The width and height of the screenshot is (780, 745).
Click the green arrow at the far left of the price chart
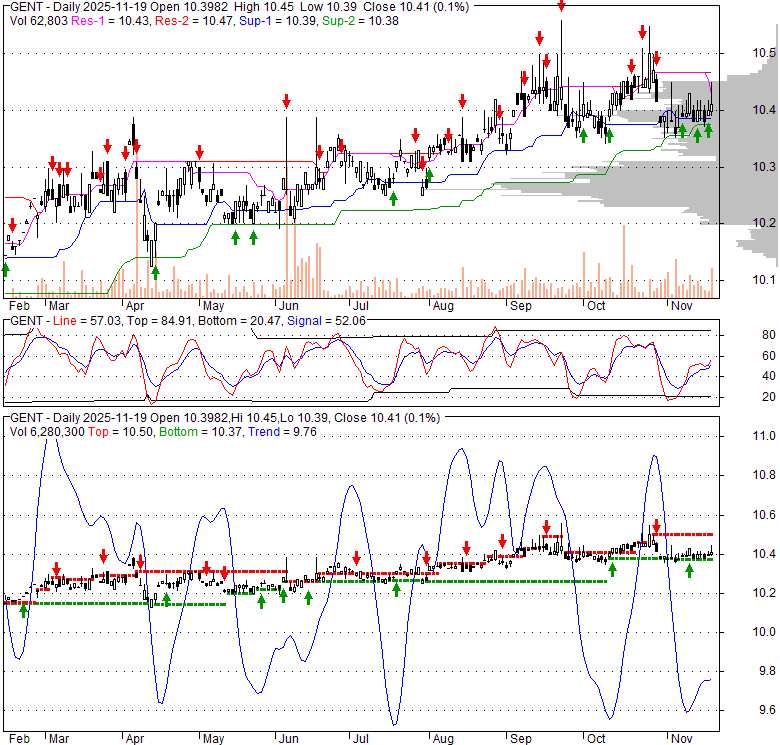5,268
